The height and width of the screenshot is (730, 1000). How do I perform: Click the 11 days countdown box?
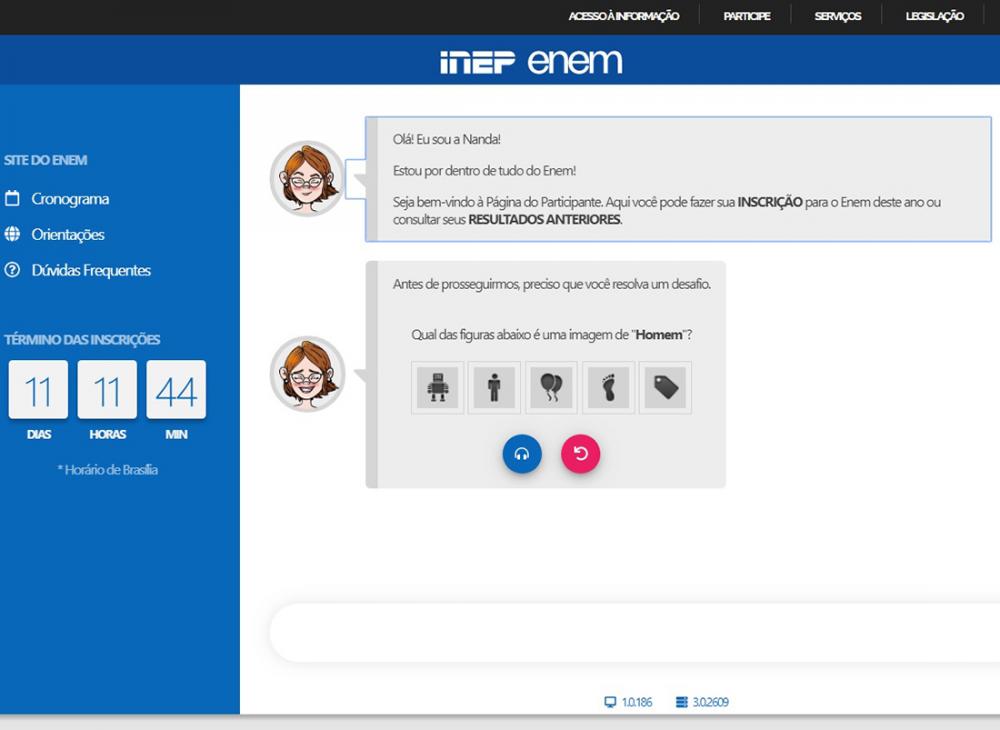click(x=38, y=390)
